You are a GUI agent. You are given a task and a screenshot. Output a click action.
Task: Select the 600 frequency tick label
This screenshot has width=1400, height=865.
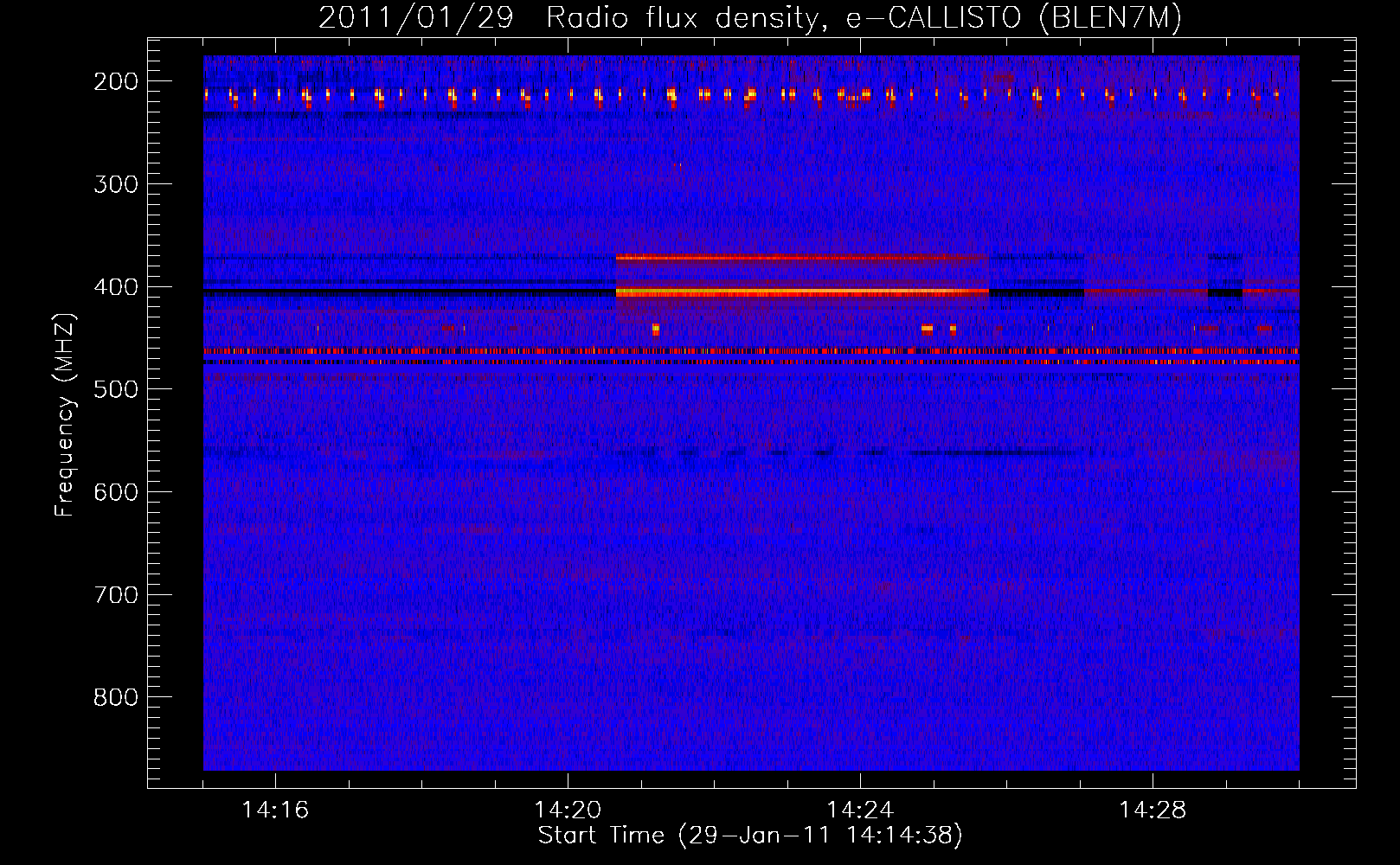116,491
